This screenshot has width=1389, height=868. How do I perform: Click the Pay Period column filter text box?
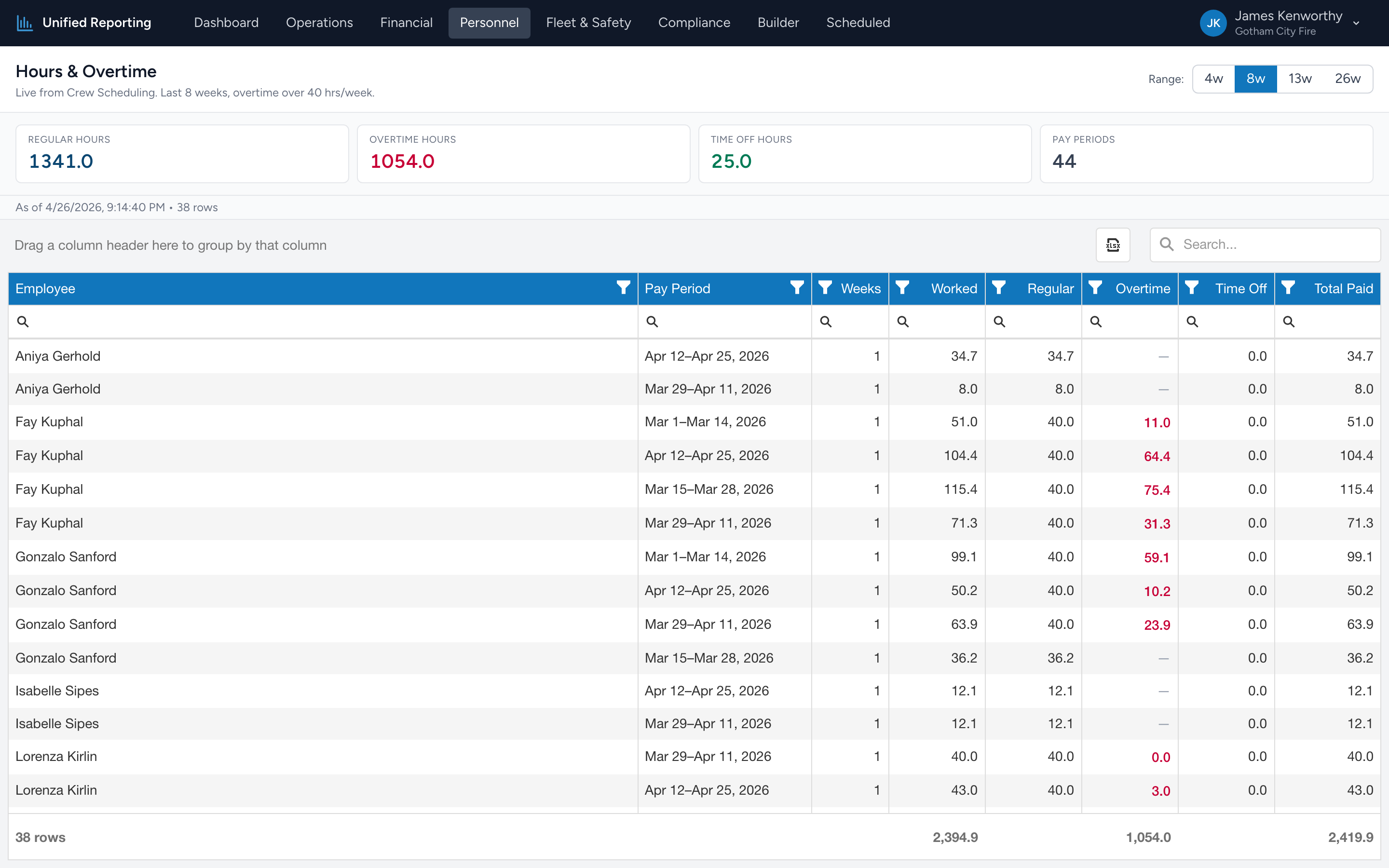(x=724, y=322)
